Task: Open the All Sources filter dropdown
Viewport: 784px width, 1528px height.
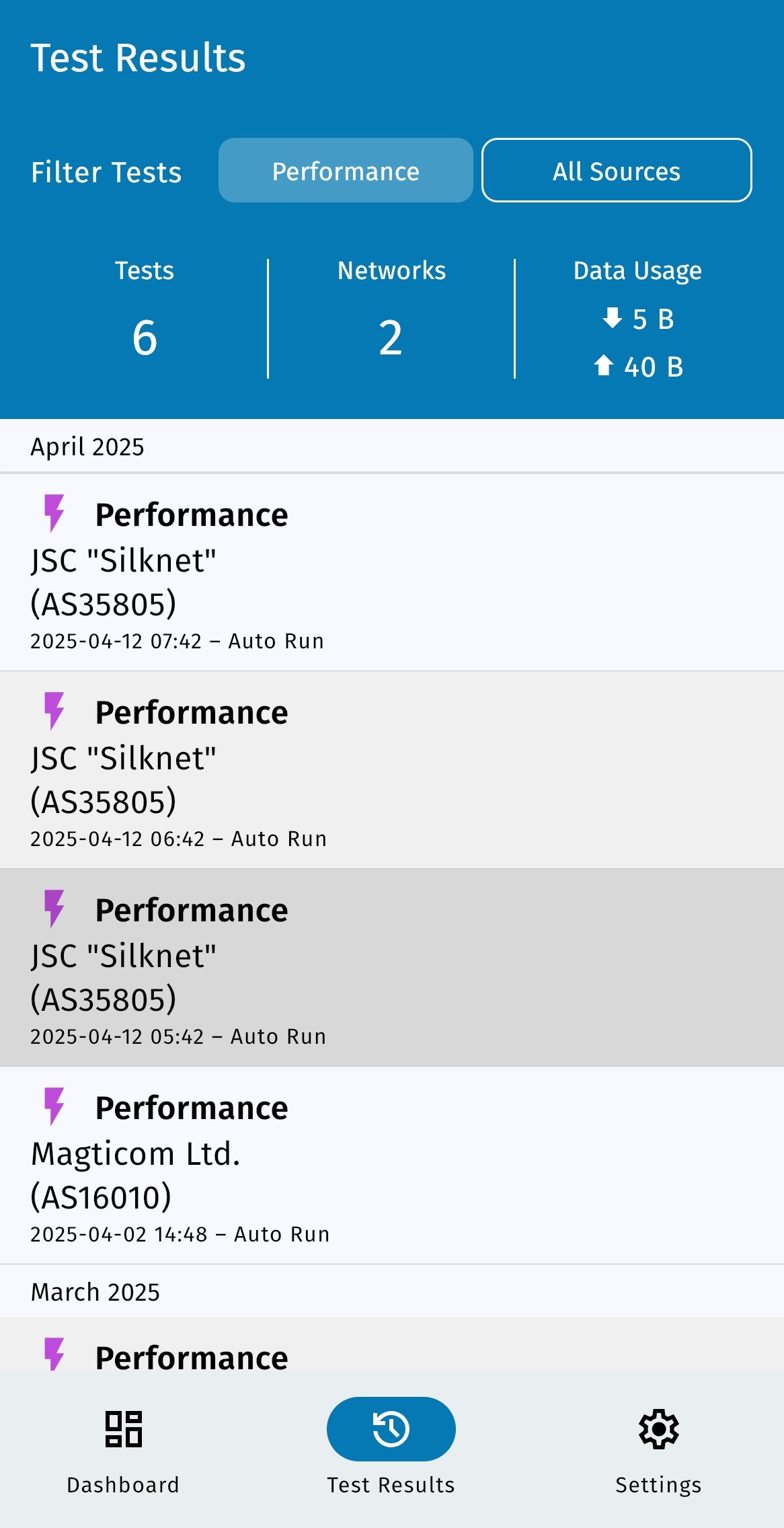Action: (x=617, y=171)
